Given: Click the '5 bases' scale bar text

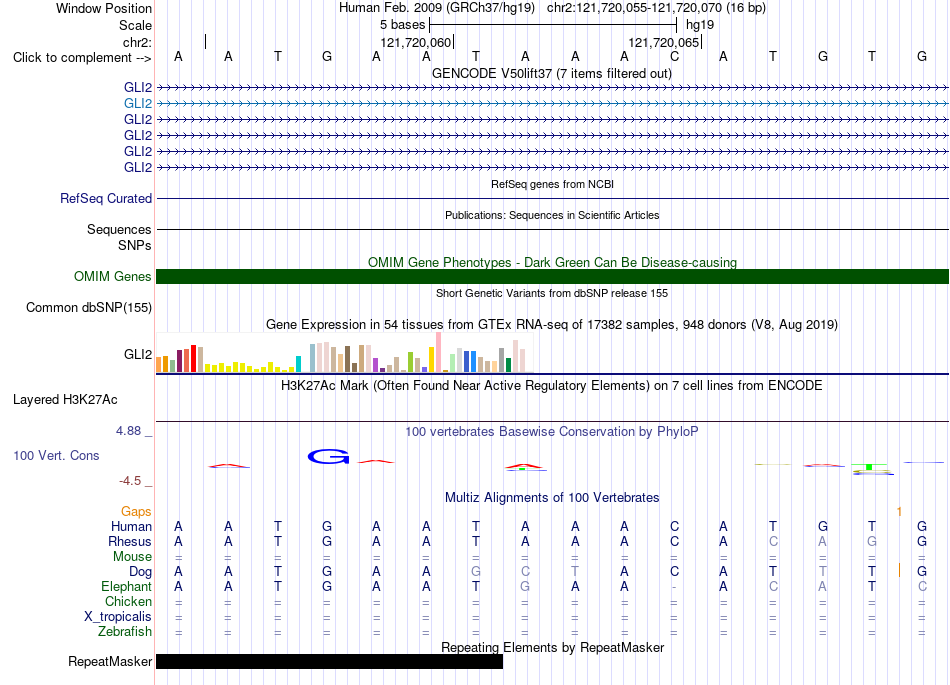Looking at the screenshot, I should pyautogui.click(x=403, y=25).
